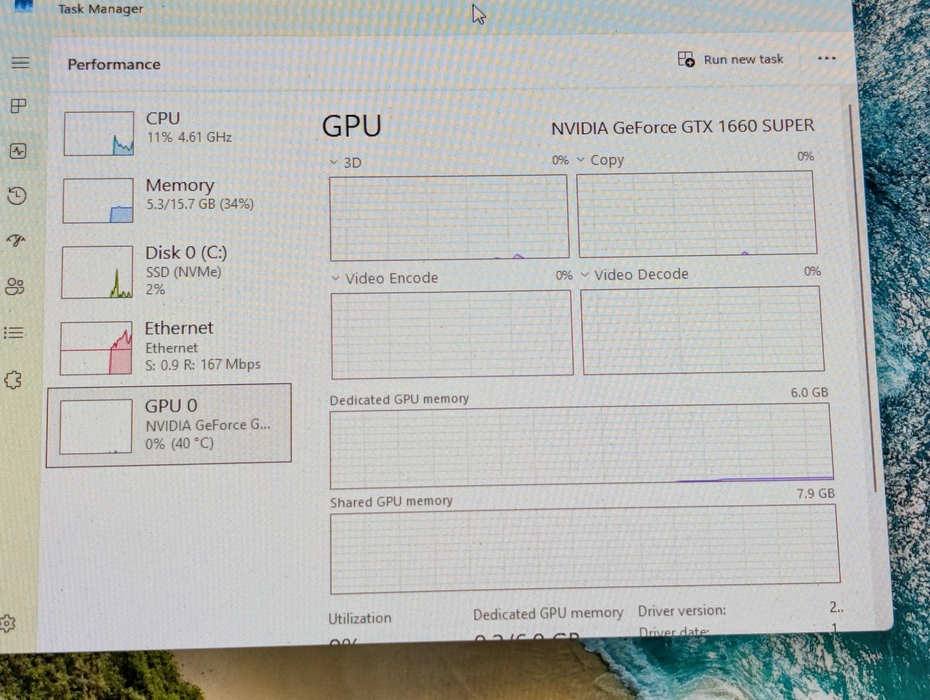Click the 11% 4.61 GHz CPU value
Image resolution: width=930 pixels, height=700 pixels.
point(189,137)
